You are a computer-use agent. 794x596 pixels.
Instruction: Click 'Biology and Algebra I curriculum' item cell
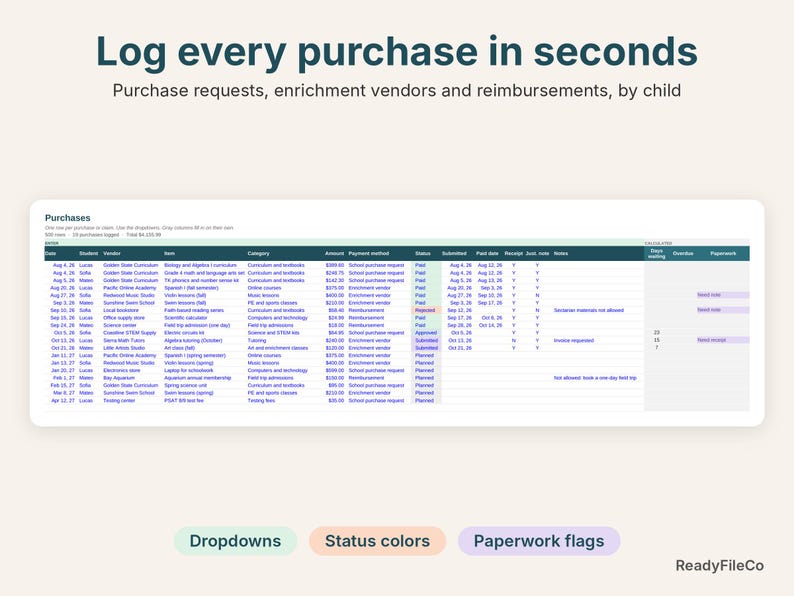tap(200, 265)
